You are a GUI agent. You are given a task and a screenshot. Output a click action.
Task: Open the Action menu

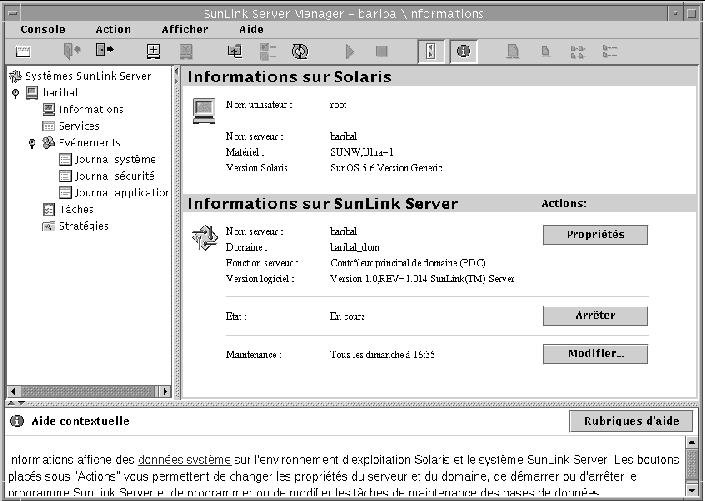[x=113, y=30]
